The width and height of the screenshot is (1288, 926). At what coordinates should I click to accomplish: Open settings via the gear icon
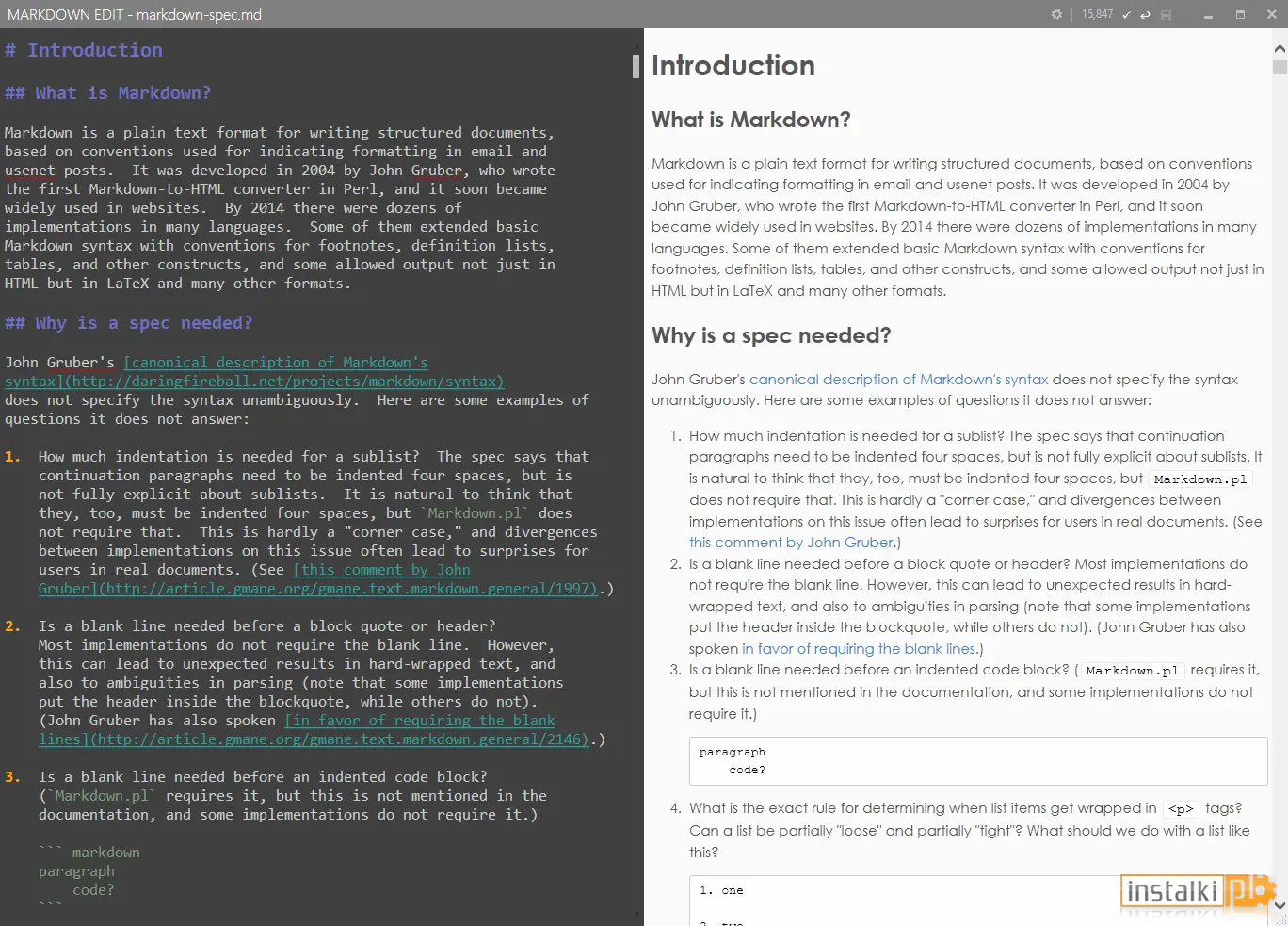1056,14
